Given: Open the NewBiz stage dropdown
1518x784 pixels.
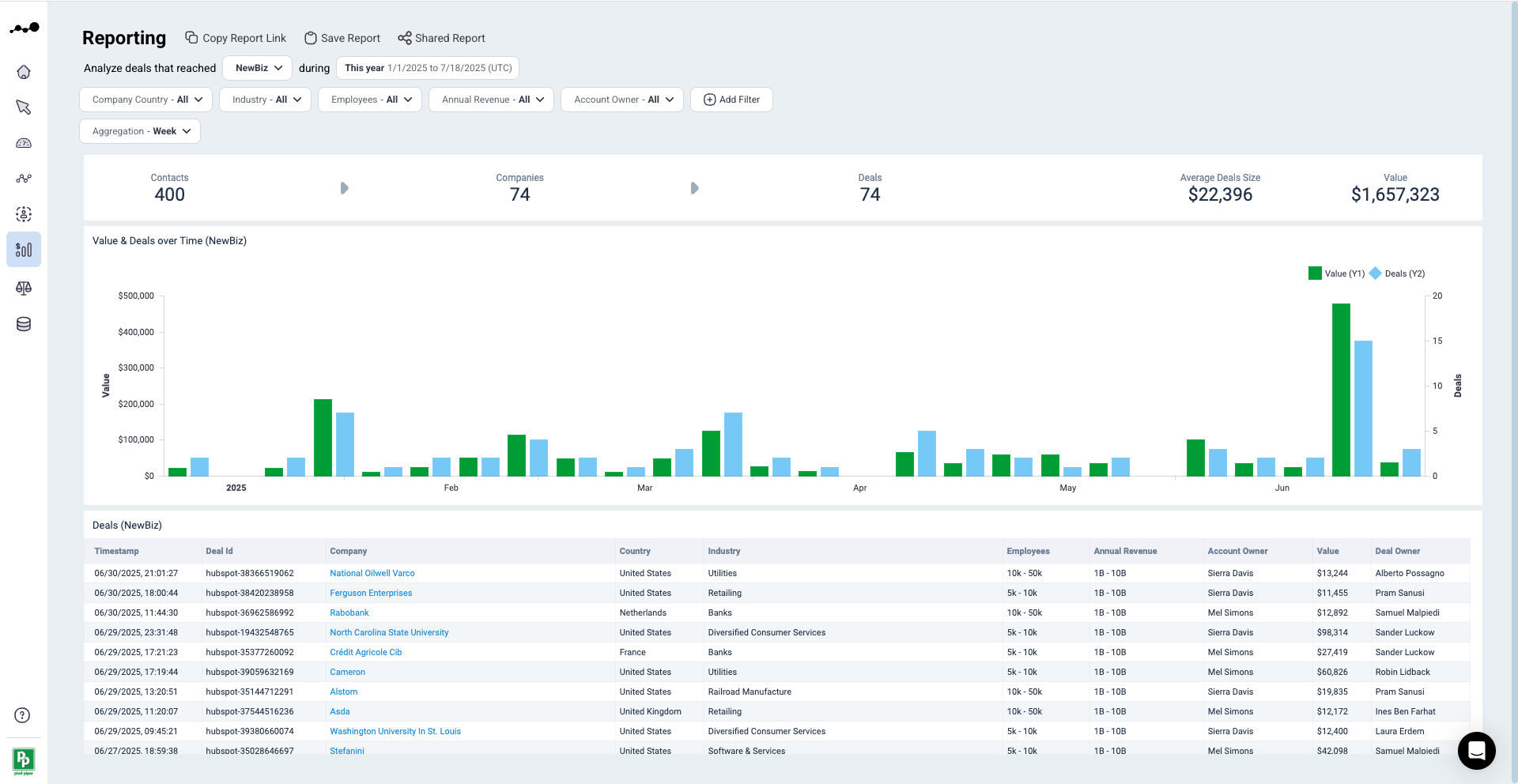Looking at the screenshot, I should click(x=258, y=68).
